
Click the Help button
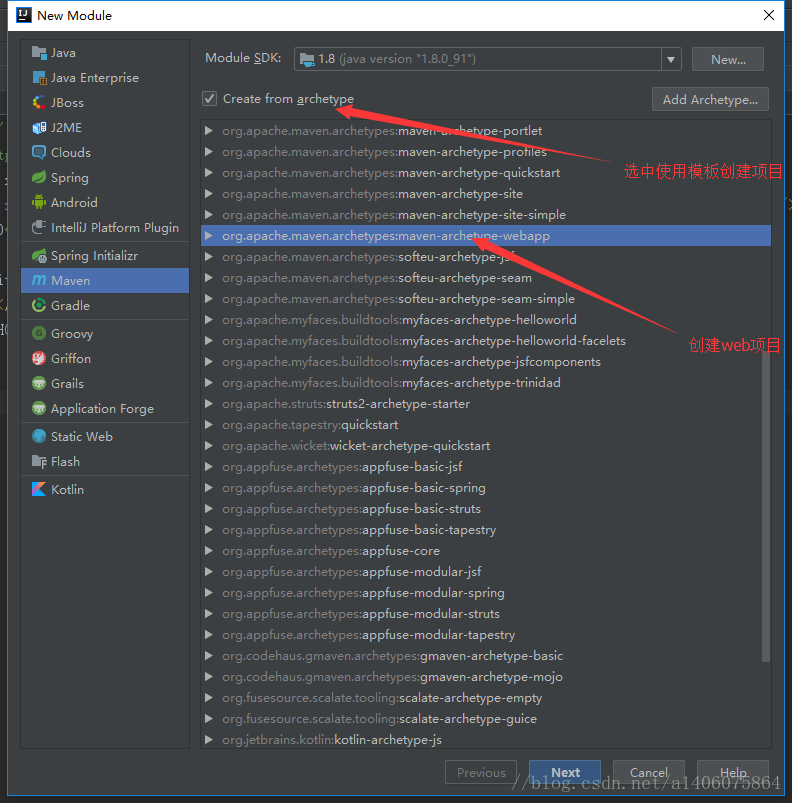pyautogui.click(x=733, y=772)
